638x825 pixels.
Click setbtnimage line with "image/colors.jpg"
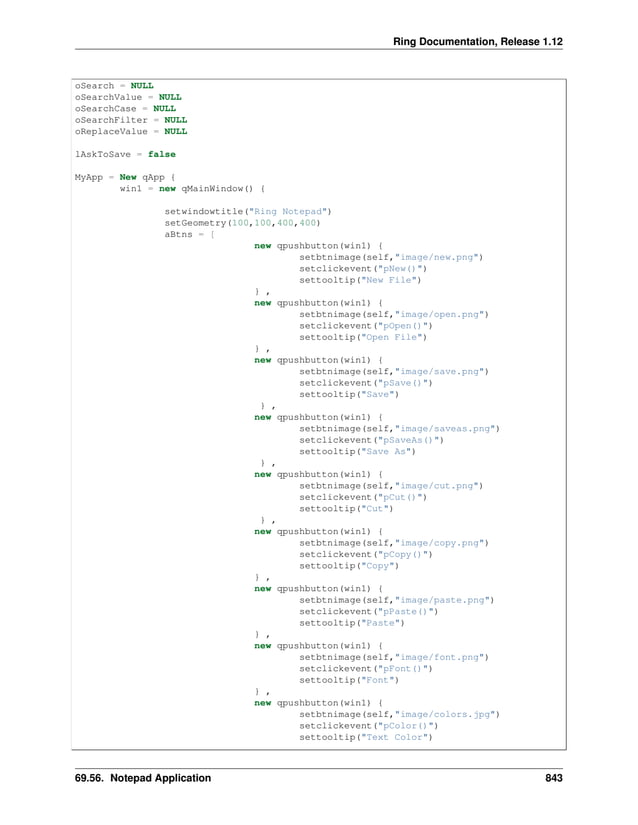399,714
